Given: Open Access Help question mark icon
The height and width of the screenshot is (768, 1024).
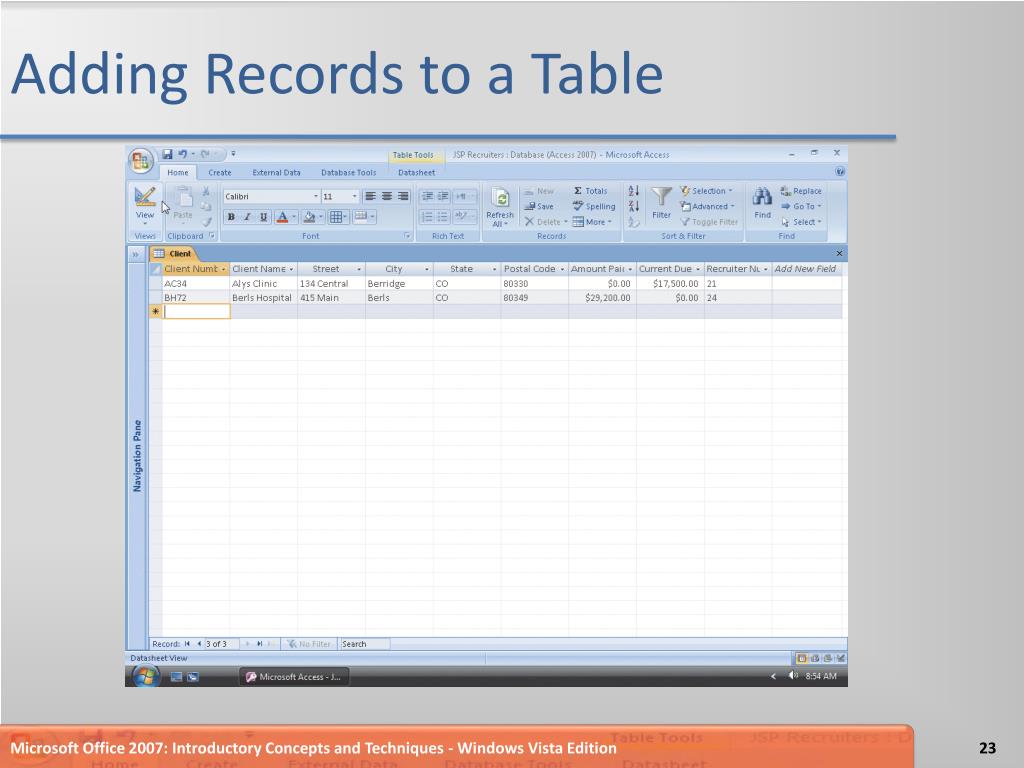Looking at the screenshot, I should click(840, 172).
